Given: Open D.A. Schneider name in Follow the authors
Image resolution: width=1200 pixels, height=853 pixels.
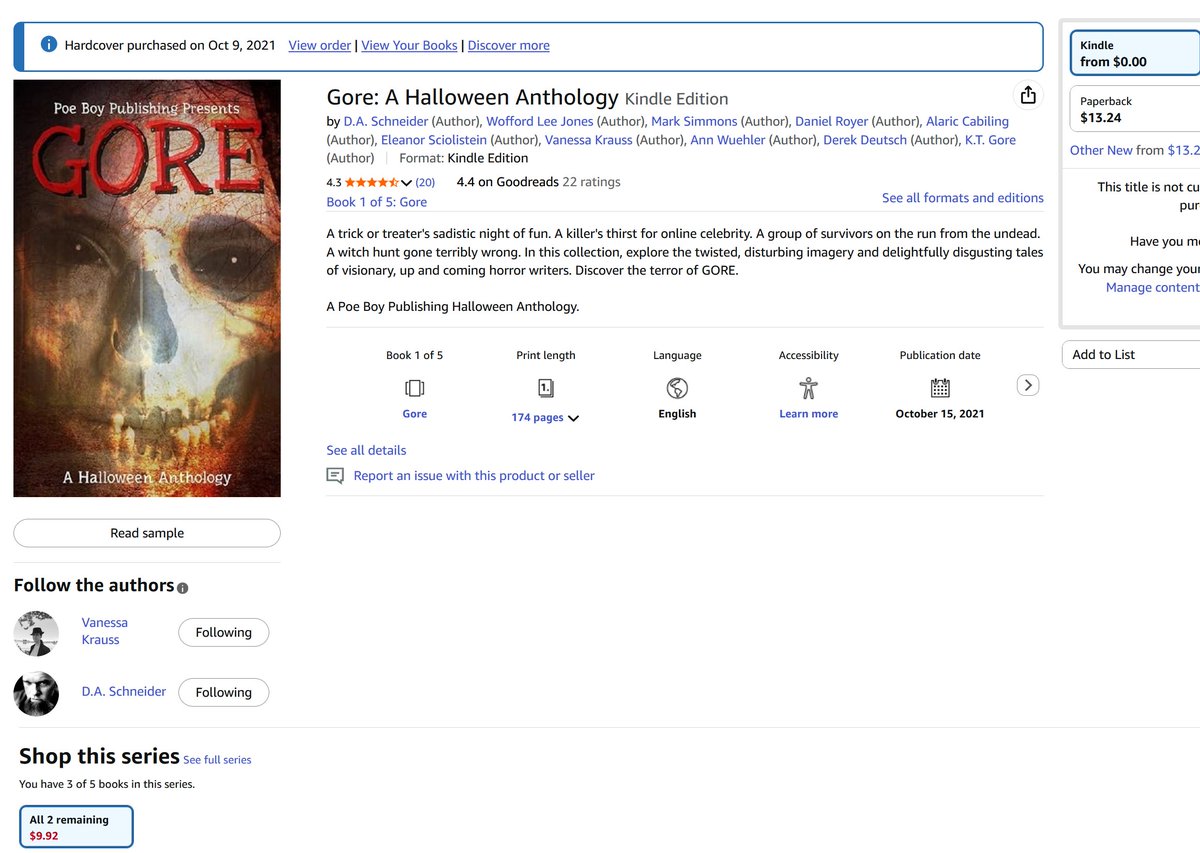Looking at the screenshot, I should tap(123, 691).
